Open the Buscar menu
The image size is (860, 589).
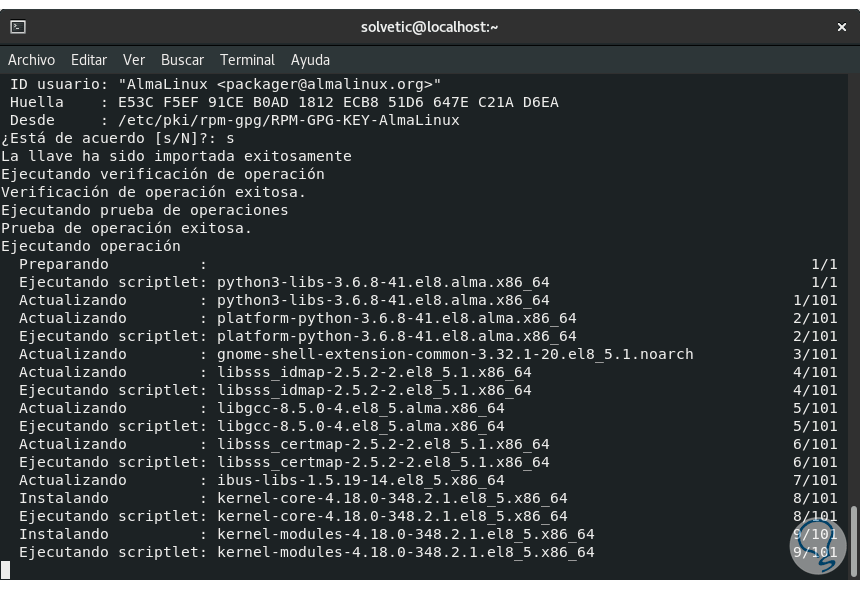click(182, 60)
